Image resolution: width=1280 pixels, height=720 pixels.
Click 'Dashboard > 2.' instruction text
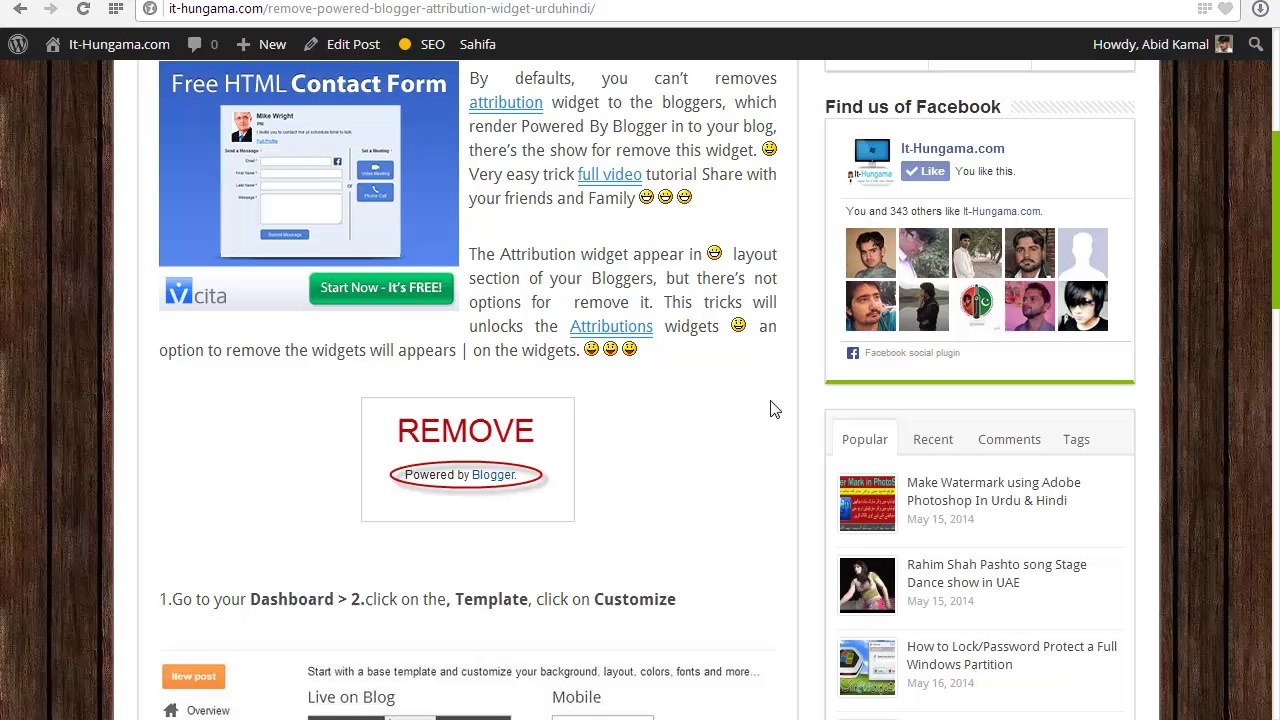coord(307,600)
